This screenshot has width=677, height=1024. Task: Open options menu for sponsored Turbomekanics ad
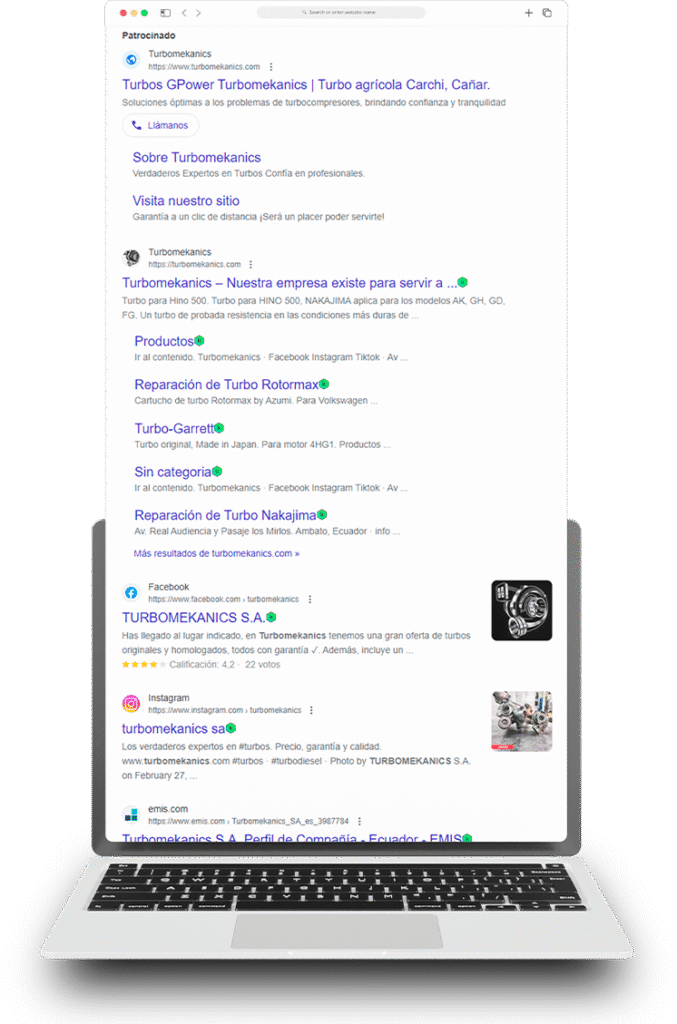[x=271, y=67]
